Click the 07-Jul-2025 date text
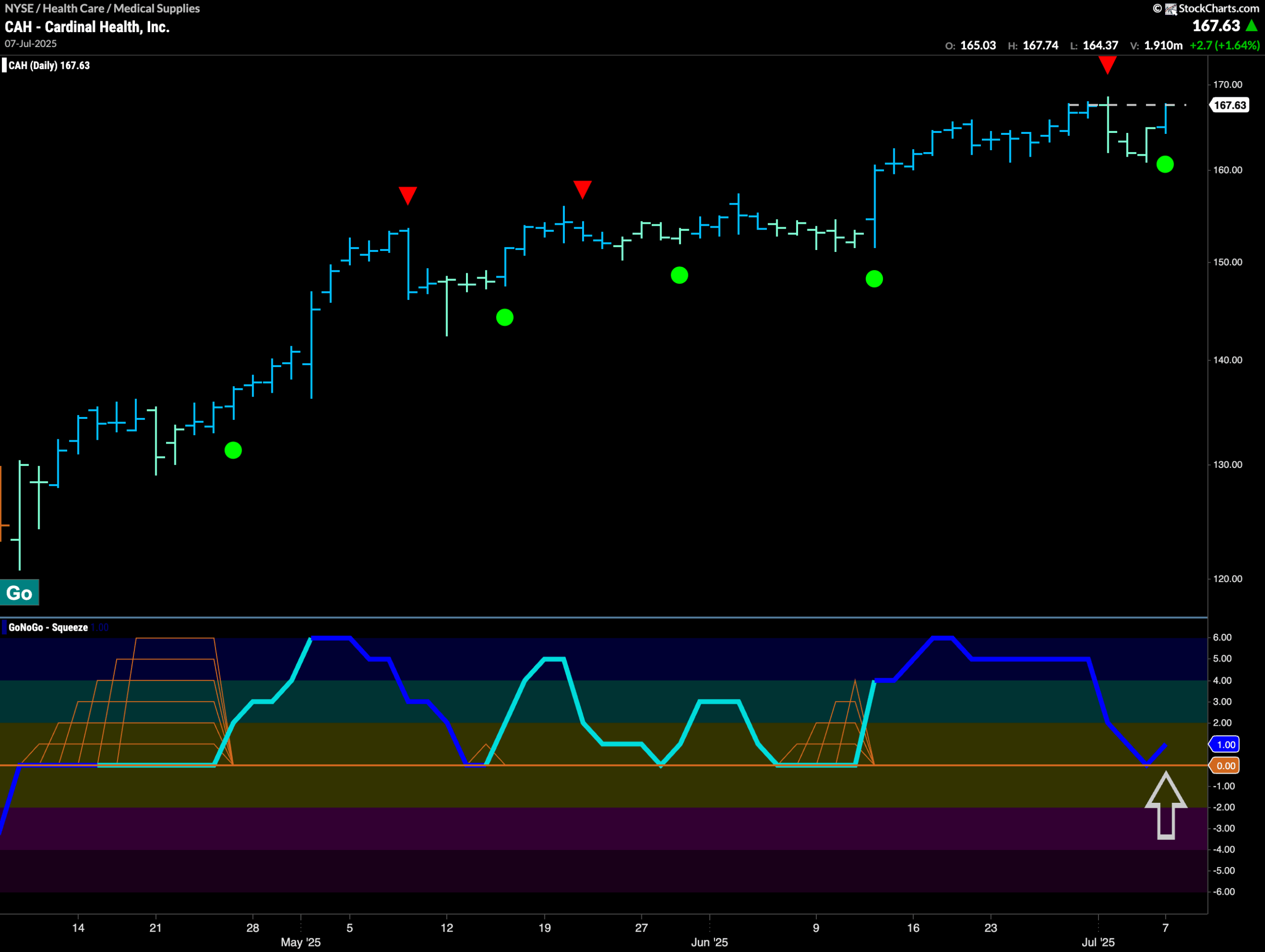 click(31, 43)
